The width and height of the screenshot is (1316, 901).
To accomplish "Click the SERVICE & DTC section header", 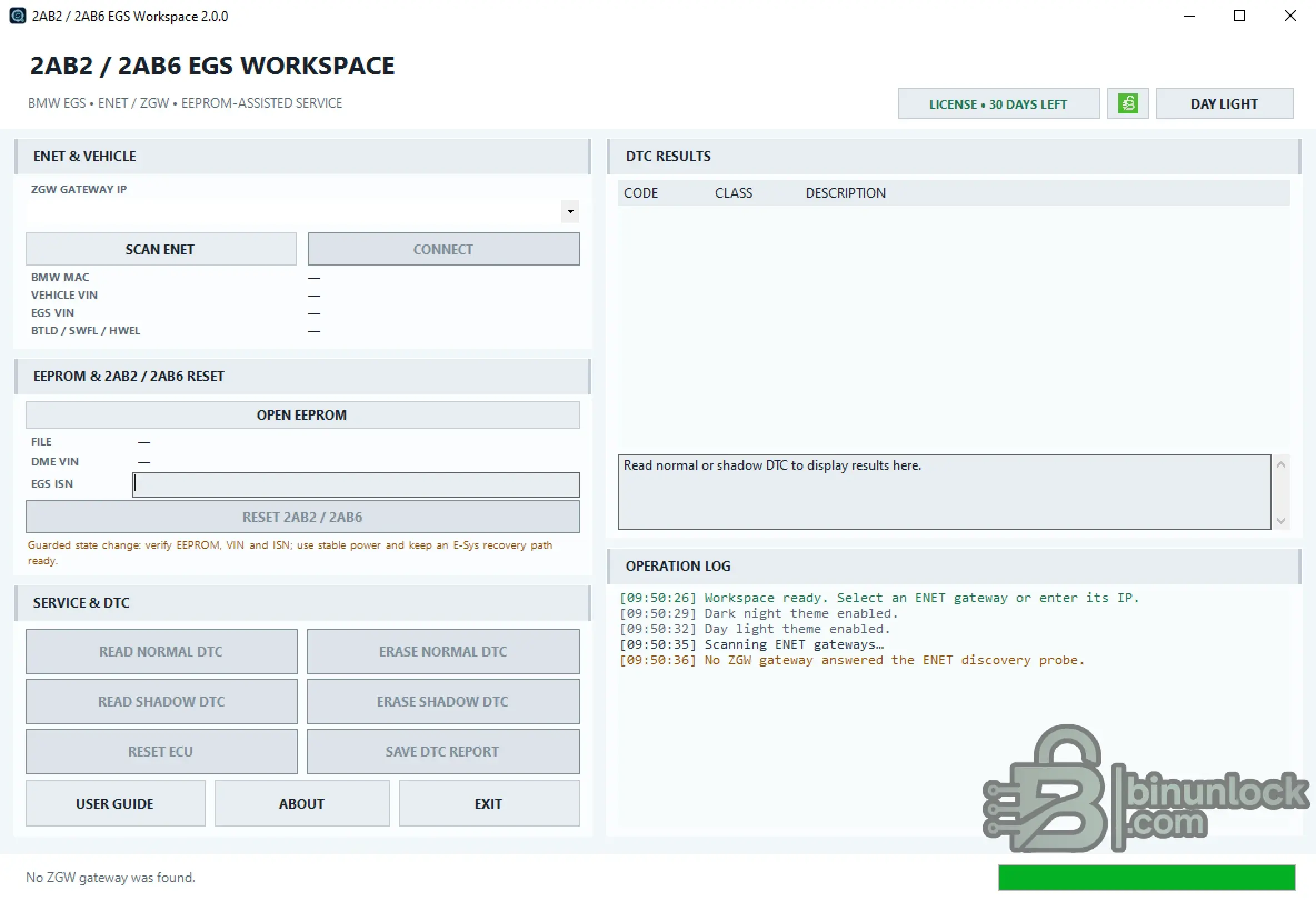I will tap(302, 603).
